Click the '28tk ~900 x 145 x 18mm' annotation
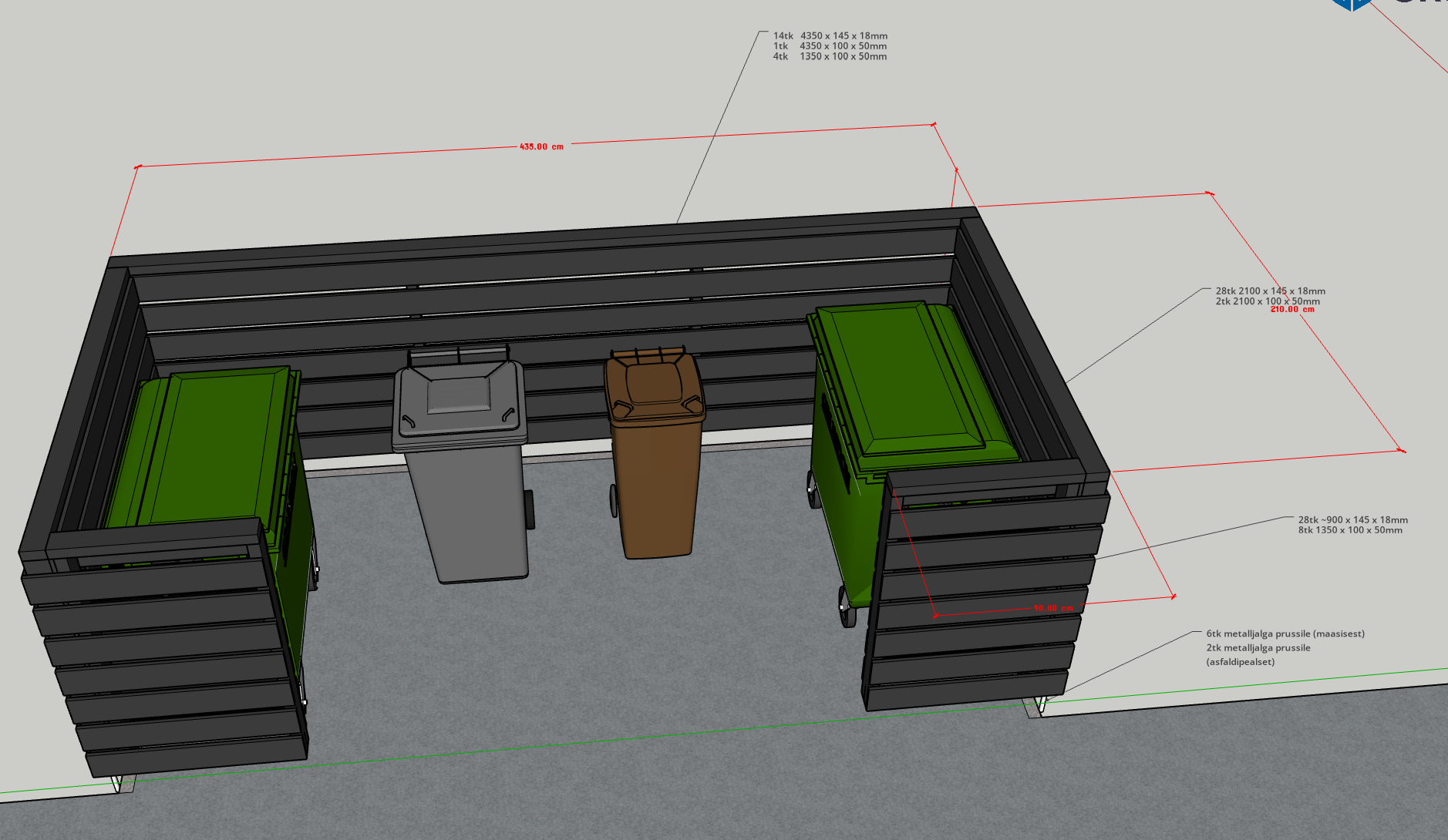This screenshot has height=840, width=1448. pos(1352,520)
